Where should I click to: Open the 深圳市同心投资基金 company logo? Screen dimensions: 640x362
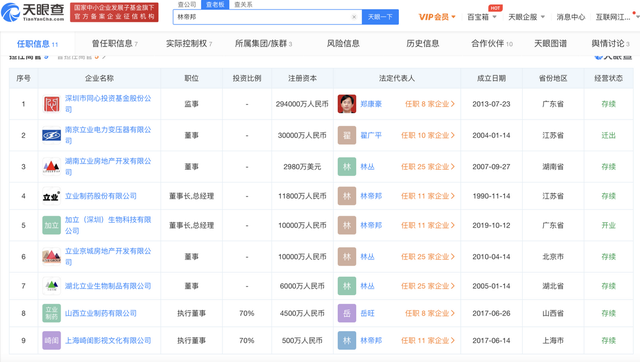51,104
